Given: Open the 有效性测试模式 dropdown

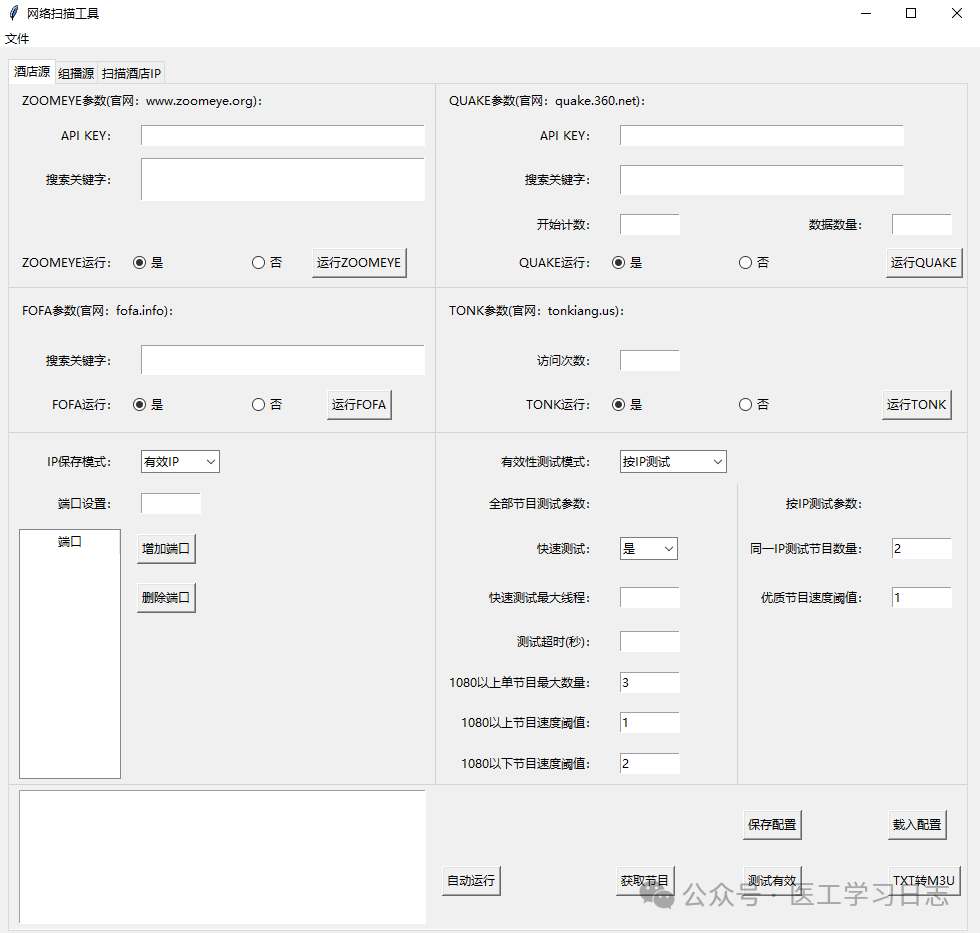Looking at the screenshot, I should pos(673,462).
